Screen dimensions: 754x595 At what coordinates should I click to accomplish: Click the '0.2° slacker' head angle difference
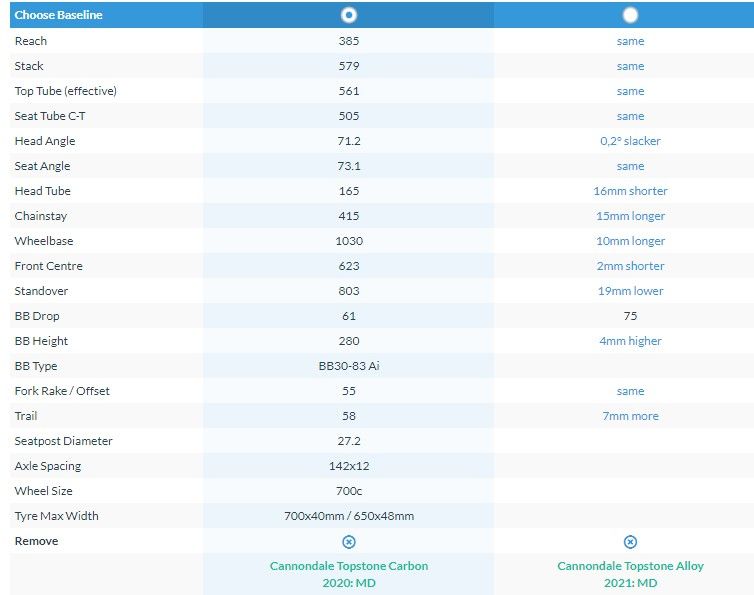630,141
